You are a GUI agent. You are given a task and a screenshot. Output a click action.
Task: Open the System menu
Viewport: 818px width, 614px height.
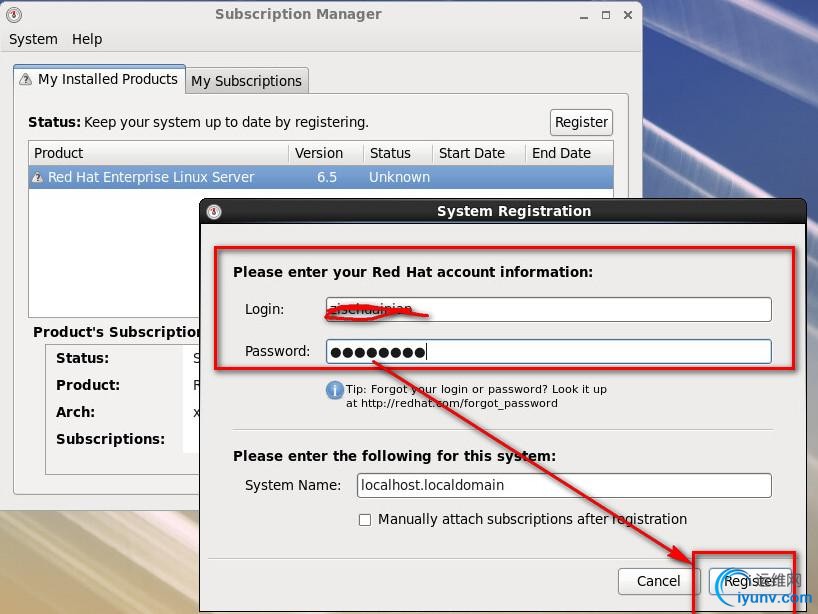click(33, 39)
